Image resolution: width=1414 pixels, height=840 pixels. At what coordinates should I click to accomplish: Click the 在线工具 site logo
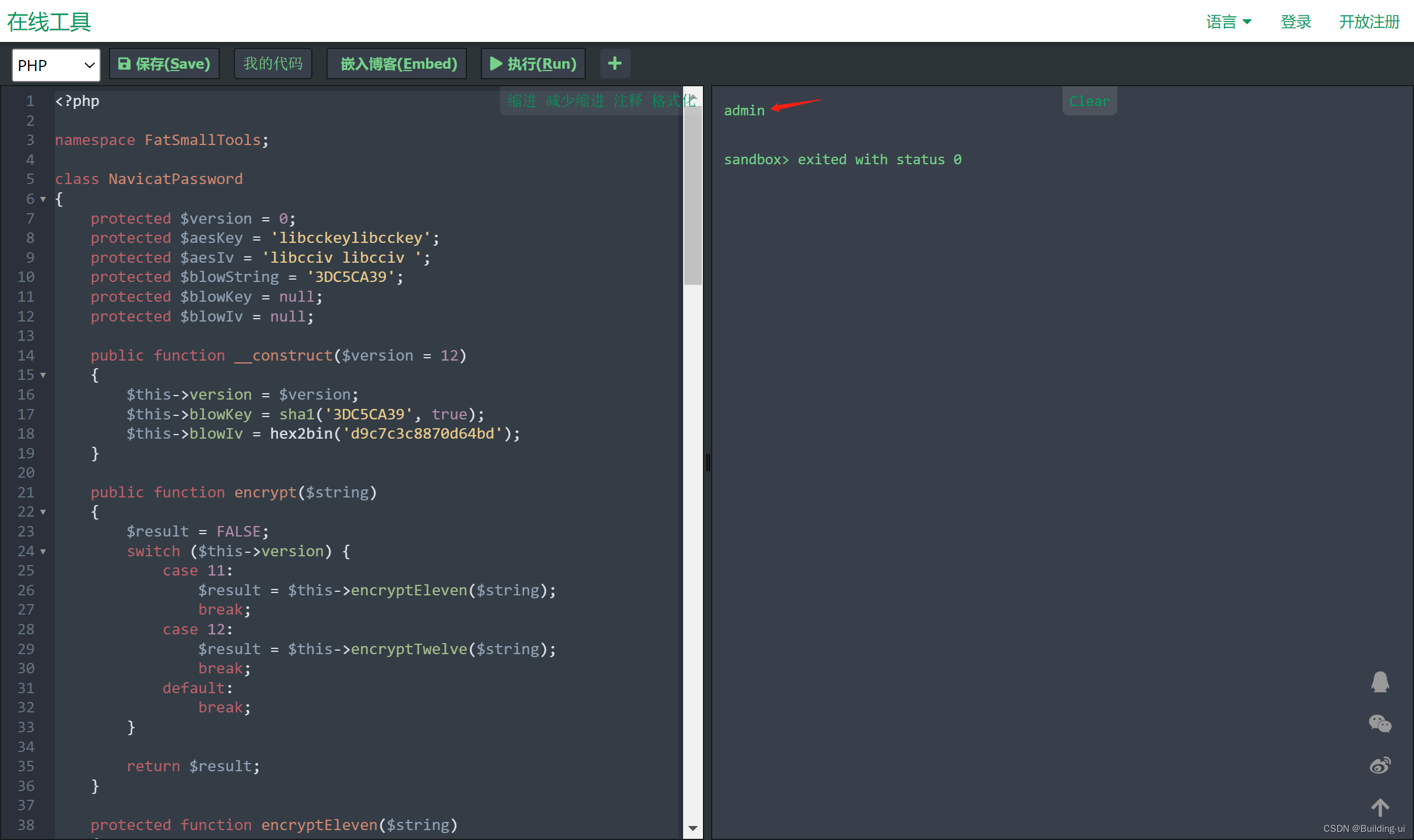(49, 22)
